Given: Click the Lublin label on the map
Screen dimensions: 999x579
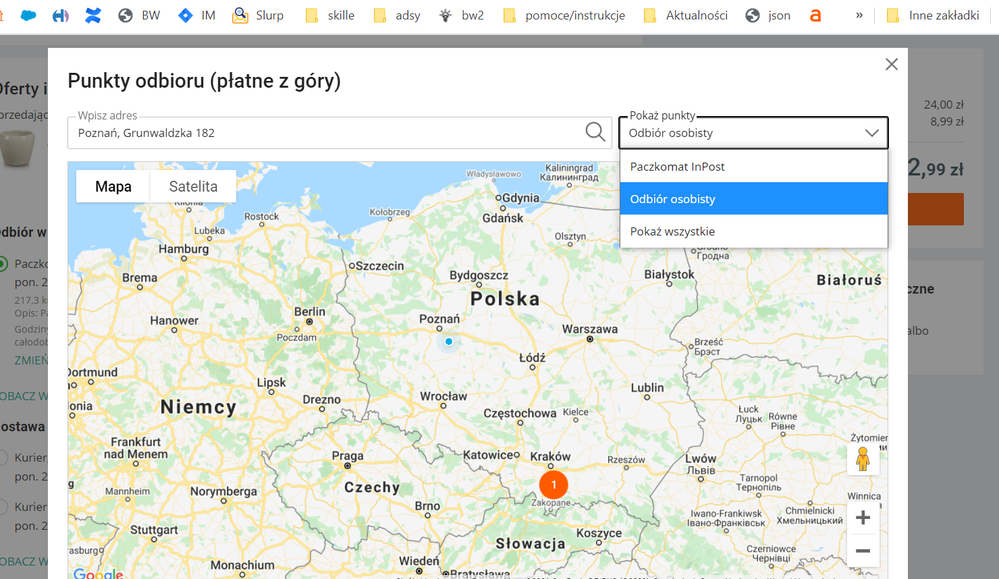Looking at the screenshot, I should pyautogui.click(x=647, y=387).
